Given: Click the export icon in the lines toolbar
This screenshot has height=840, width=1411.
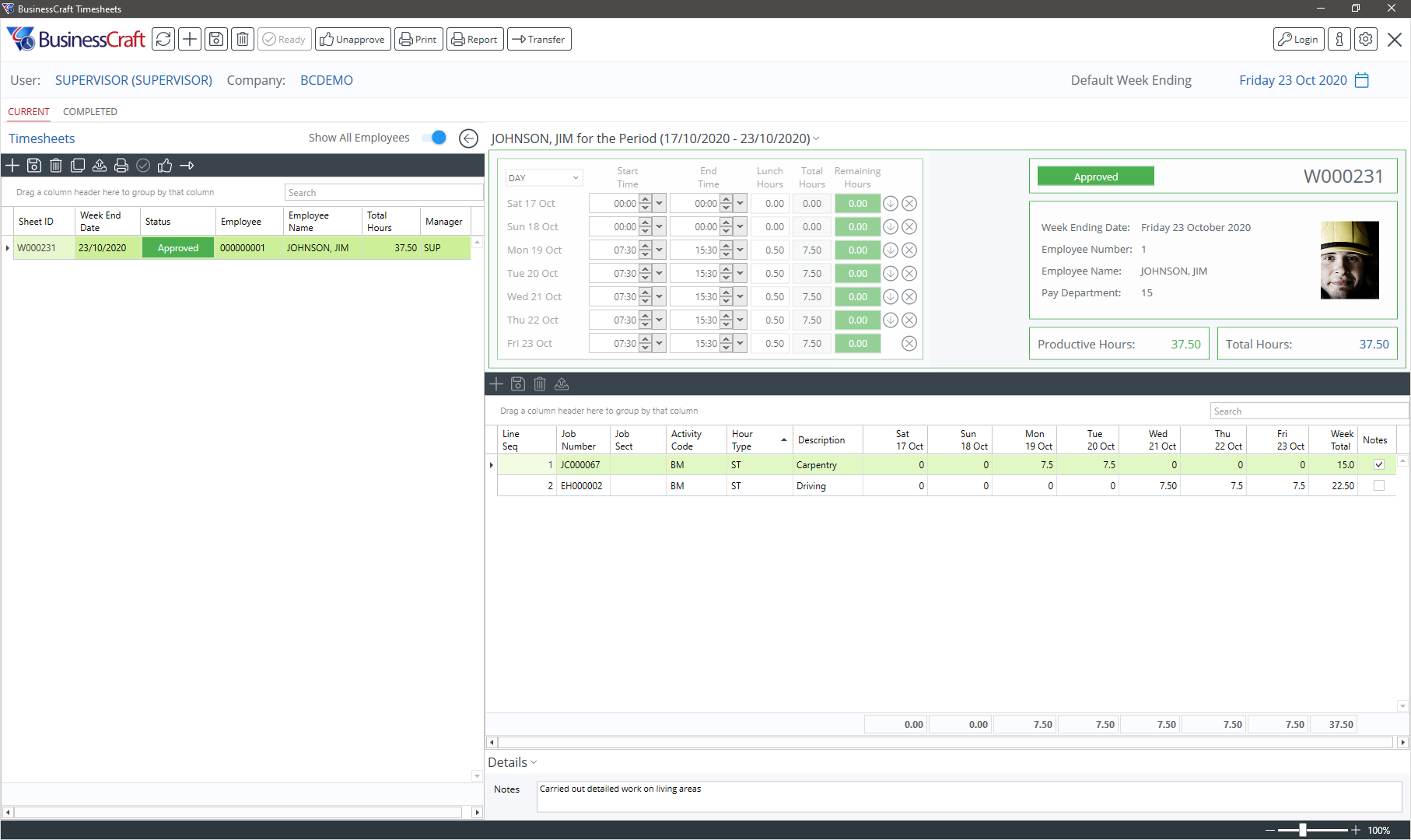Looking at the screenshot, I should click(x=562, y=384).
